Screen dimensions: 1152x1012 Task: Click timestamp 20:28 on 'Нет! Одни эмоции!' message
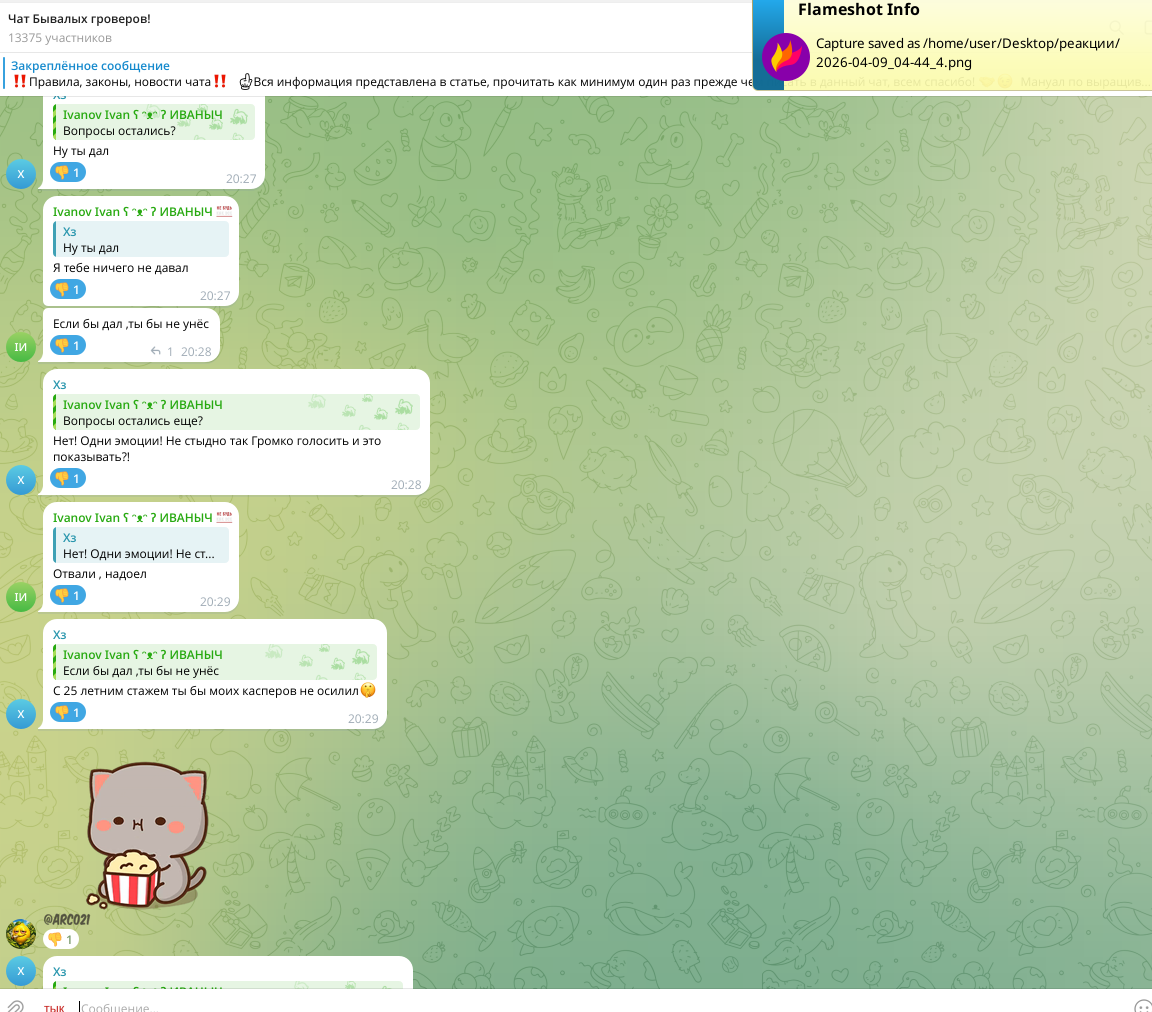[406, 484]
